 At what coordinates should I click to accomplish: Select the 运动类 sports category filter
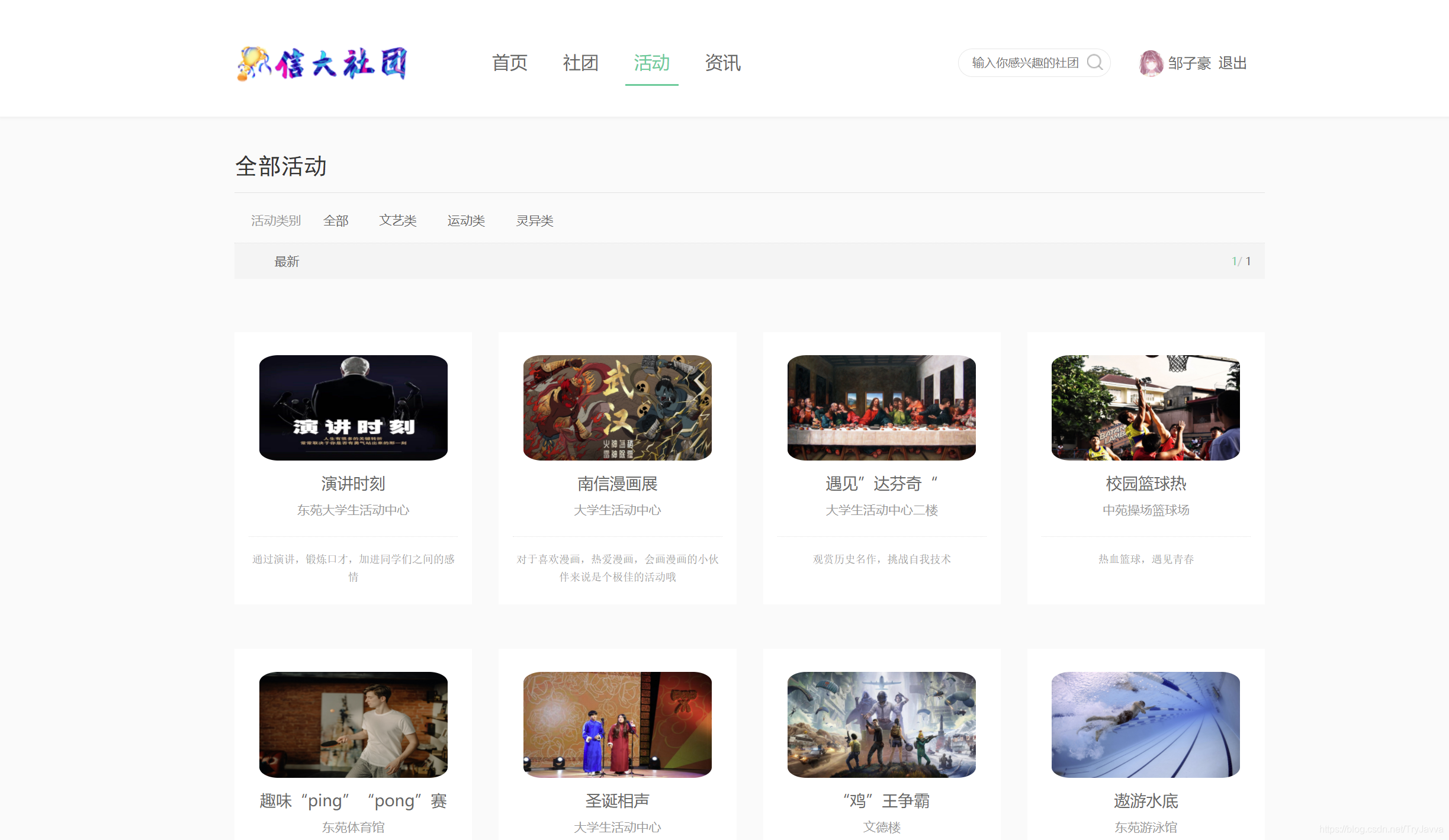[466, 220]
